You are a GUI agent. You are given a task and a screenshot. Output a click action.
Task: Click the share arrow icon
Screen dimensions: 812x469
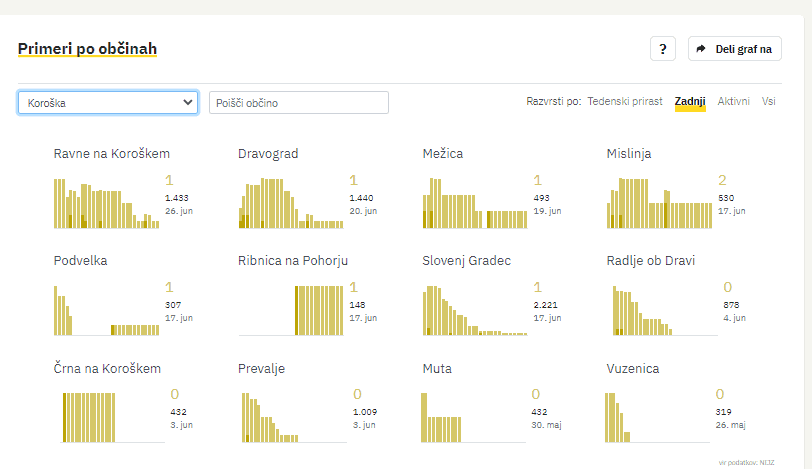(701, 49)
